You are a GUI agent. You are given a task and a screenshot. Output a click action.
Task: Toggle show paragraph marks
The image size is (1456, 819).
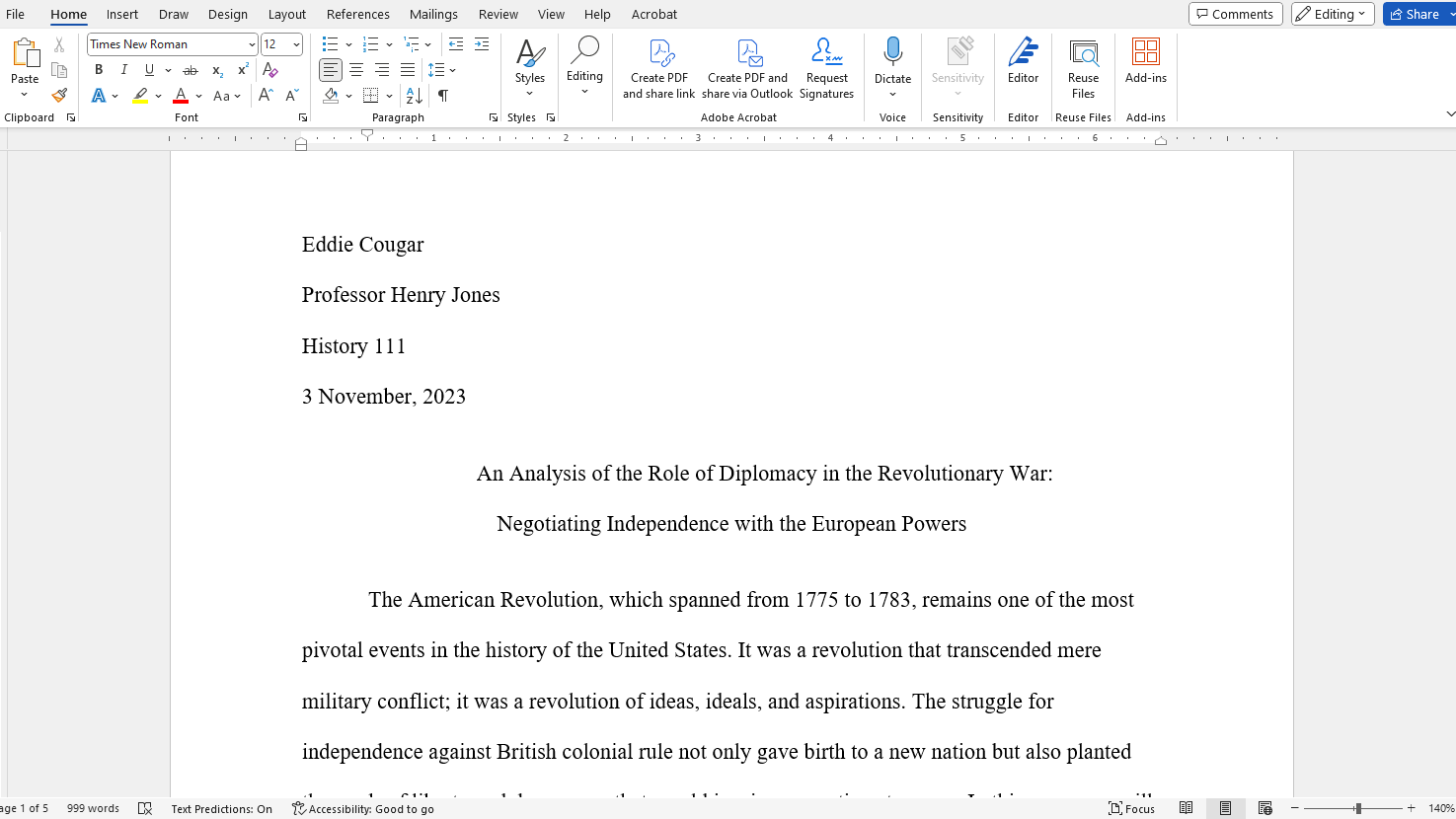443,96
